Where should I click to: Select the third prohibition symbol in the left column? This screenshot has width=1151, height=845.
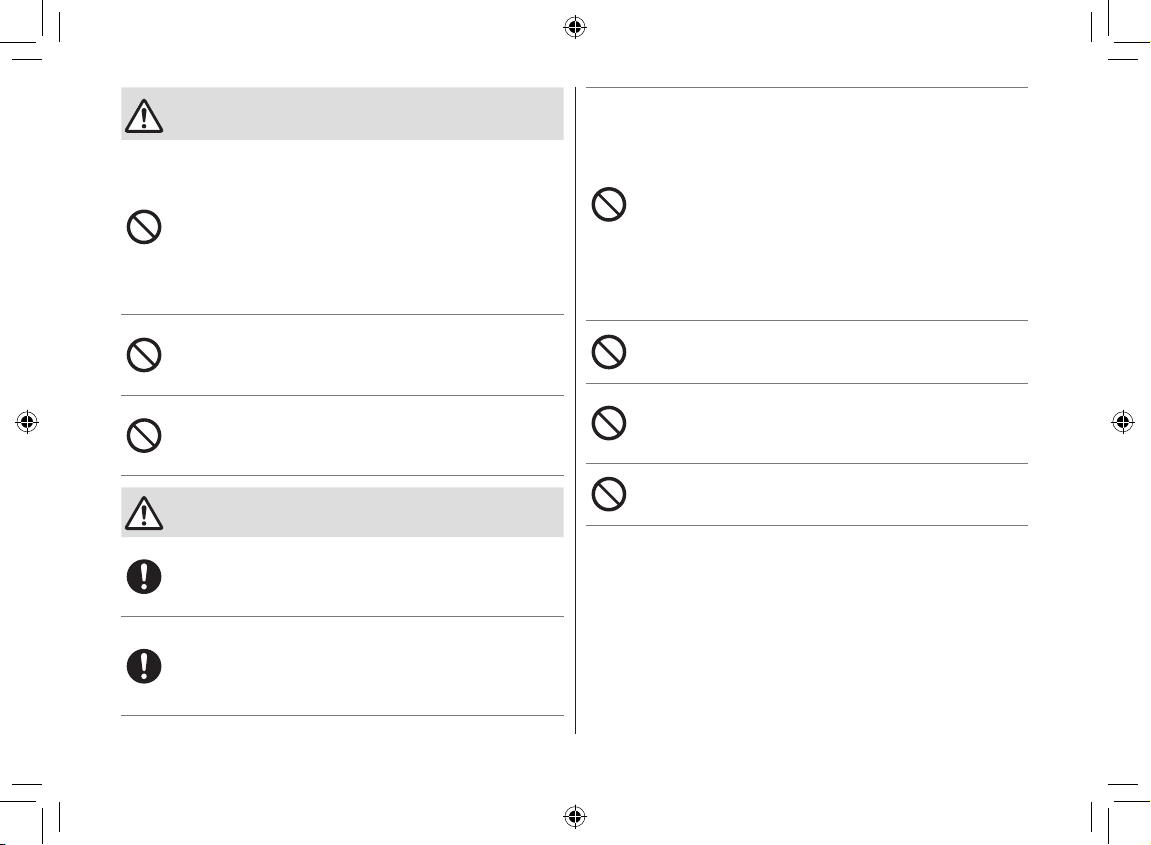click(x=144, y=436)
